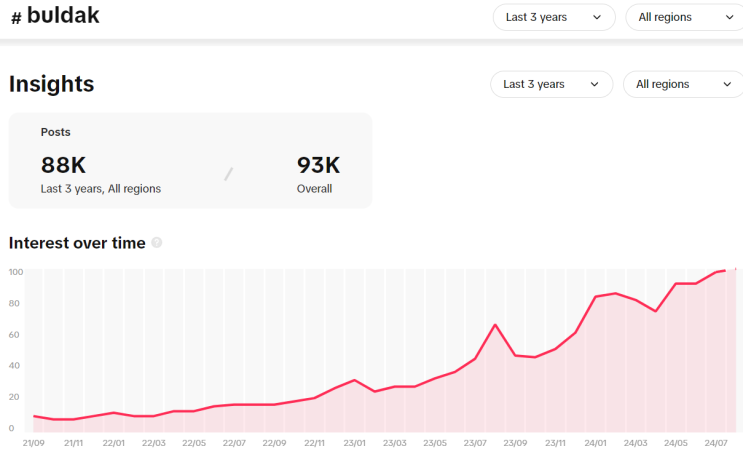The image size is (743, 454).
Task: Click the Posts label in the stats card
Action: [x=55, y=132]
